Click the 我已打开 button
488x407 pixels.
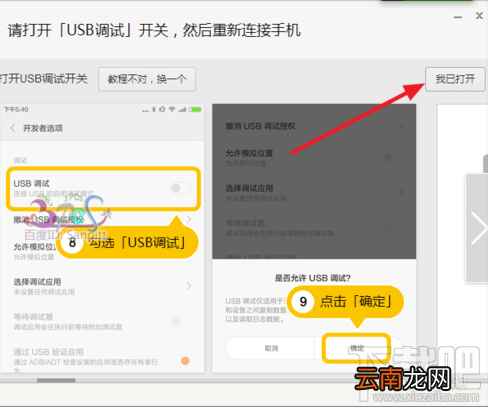point(455,79)
